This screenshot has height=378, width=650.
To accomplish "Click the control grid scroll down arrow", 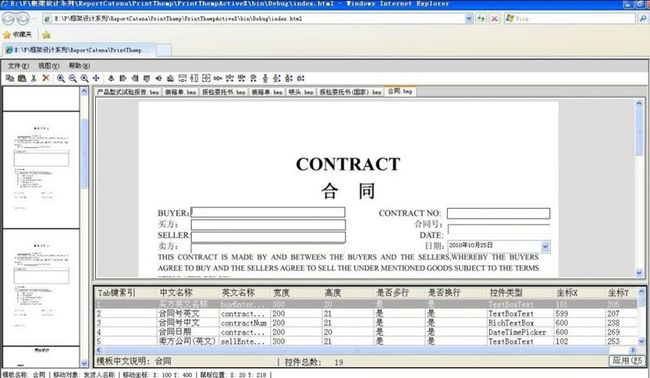I will [x=642, y=342].
